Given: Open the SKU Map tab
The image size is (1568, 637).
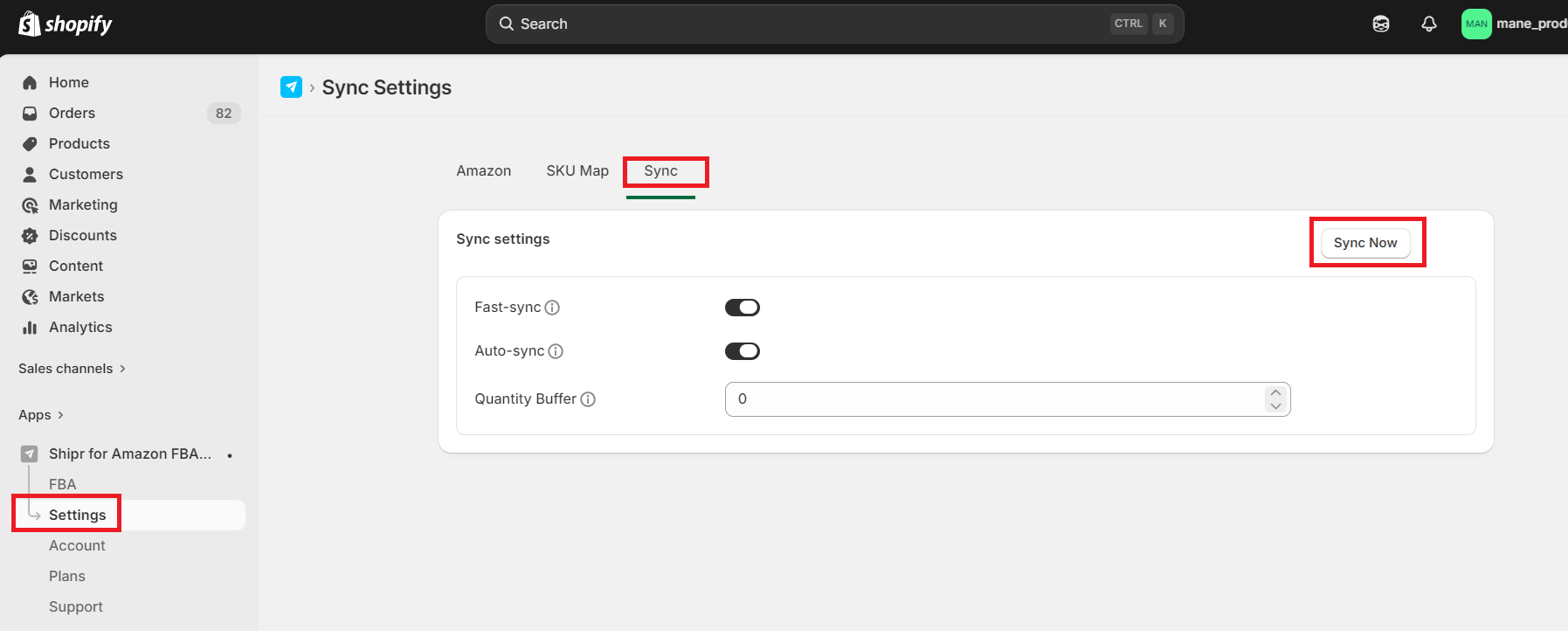Looking at the screenshot, I should 577,171.
